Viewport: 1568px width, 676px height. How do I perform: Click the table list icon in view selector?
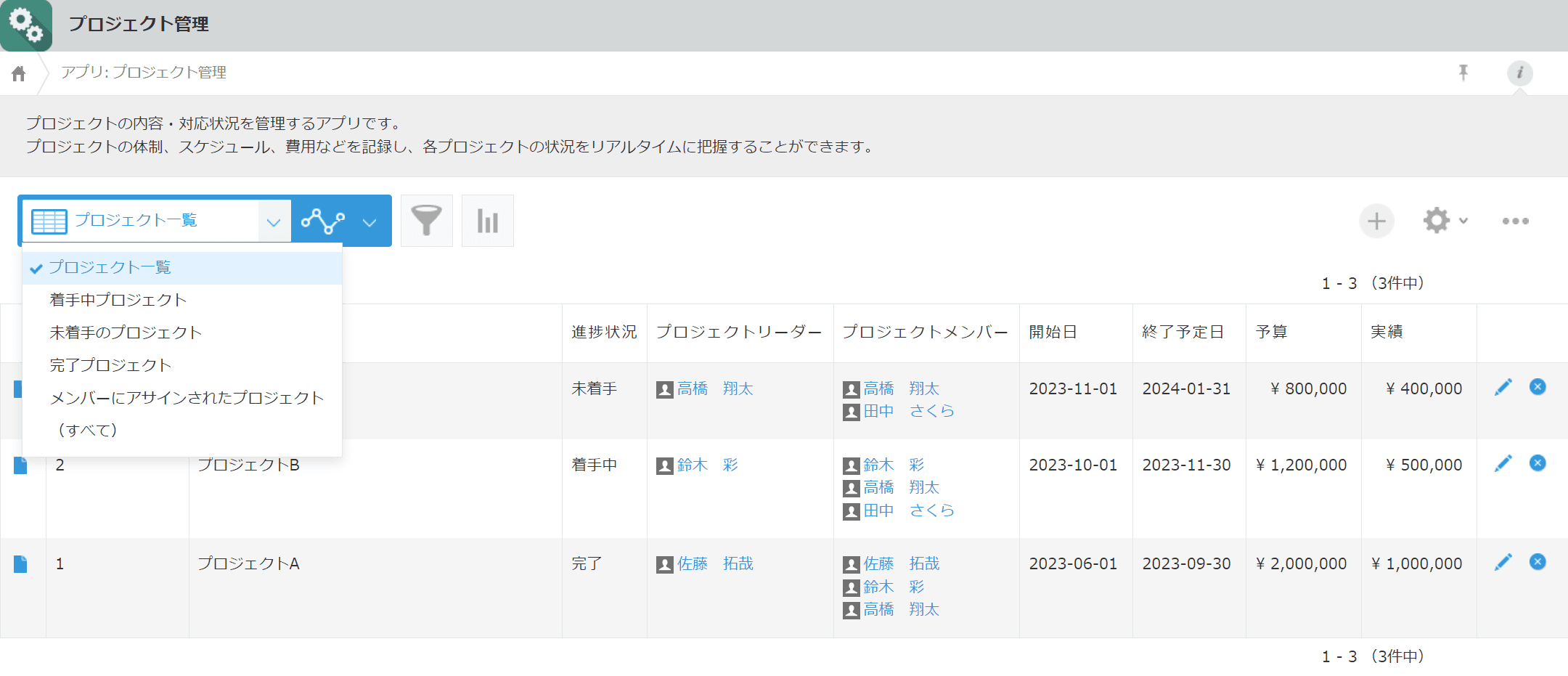[49, 221]
